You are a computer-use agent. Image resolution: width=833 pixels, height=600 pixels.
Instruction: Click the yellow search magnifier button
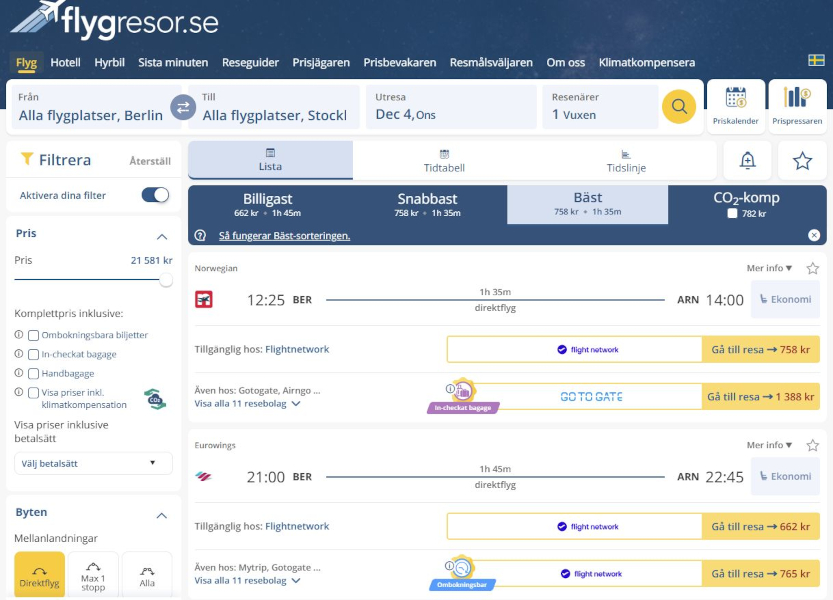pos(679,106)
